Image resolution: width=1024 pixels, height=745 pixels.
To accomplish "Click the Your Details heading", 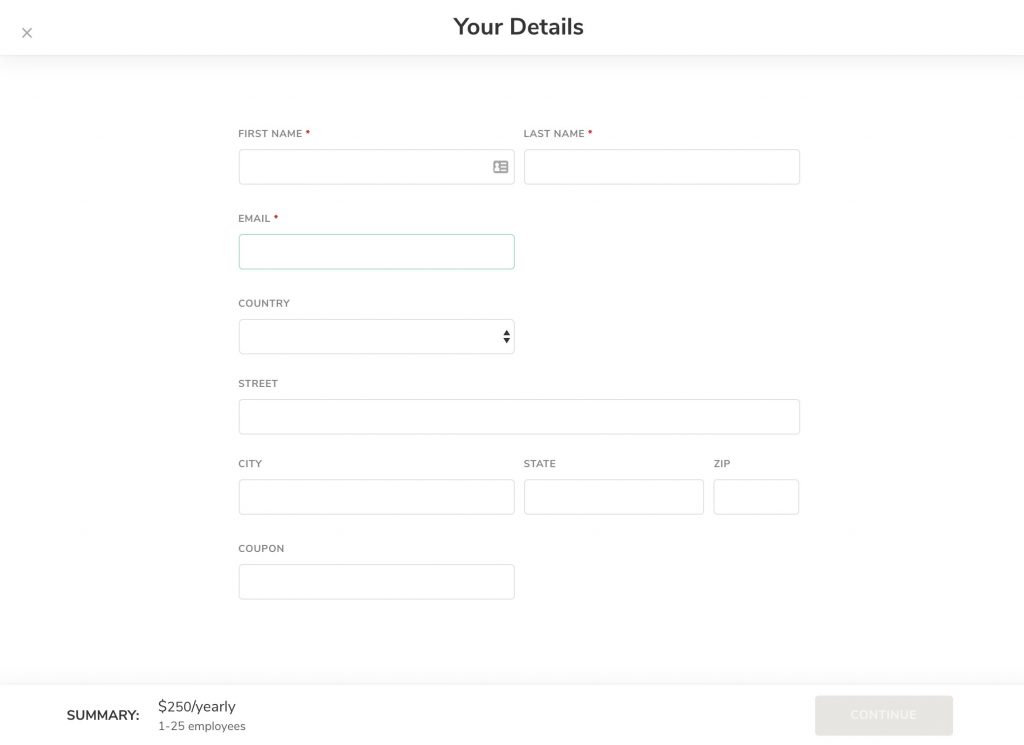I will pos(519,27).
